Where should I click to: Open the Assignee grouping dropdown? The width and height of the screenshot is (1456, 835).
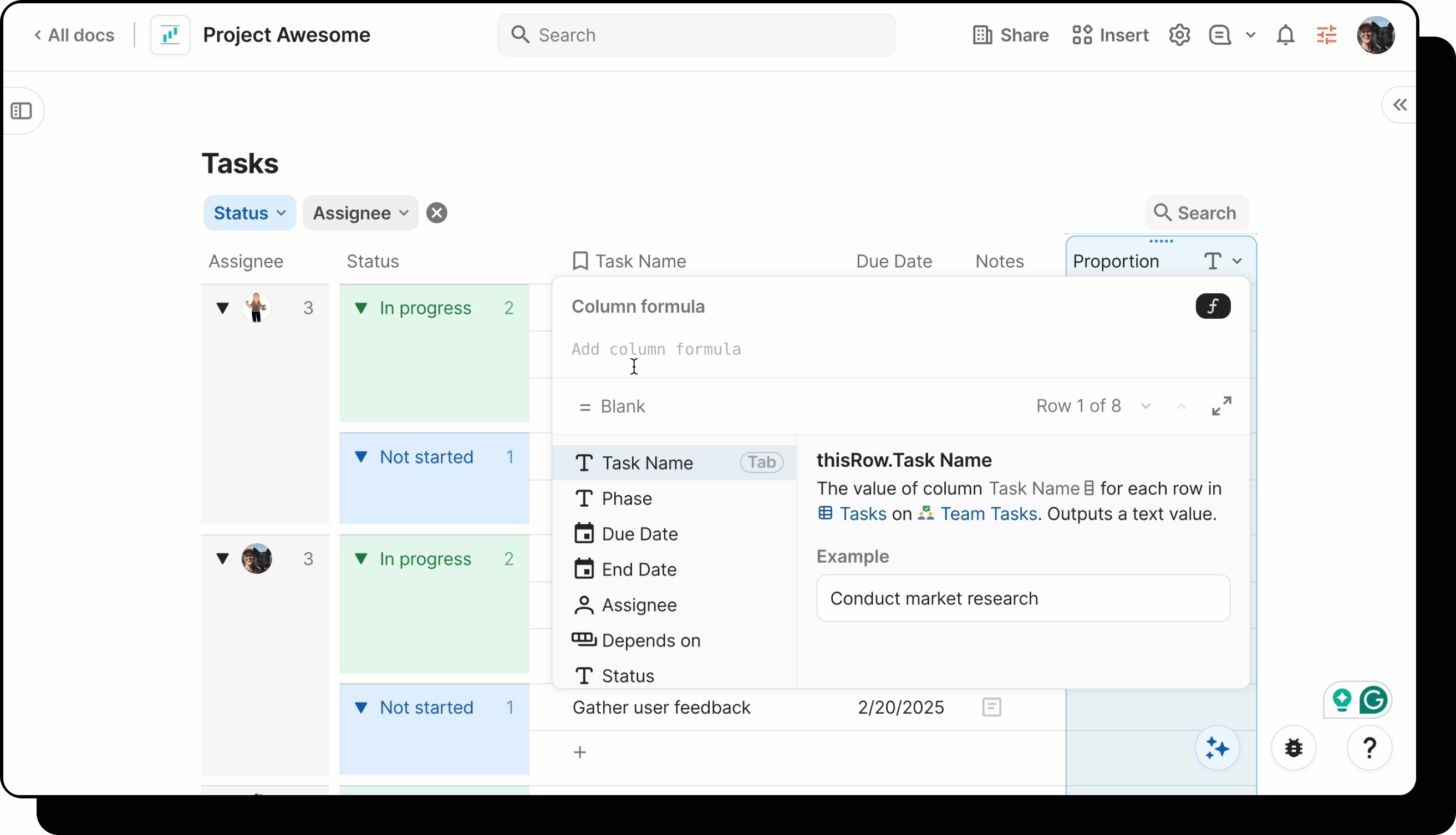(x=360, y=213)
